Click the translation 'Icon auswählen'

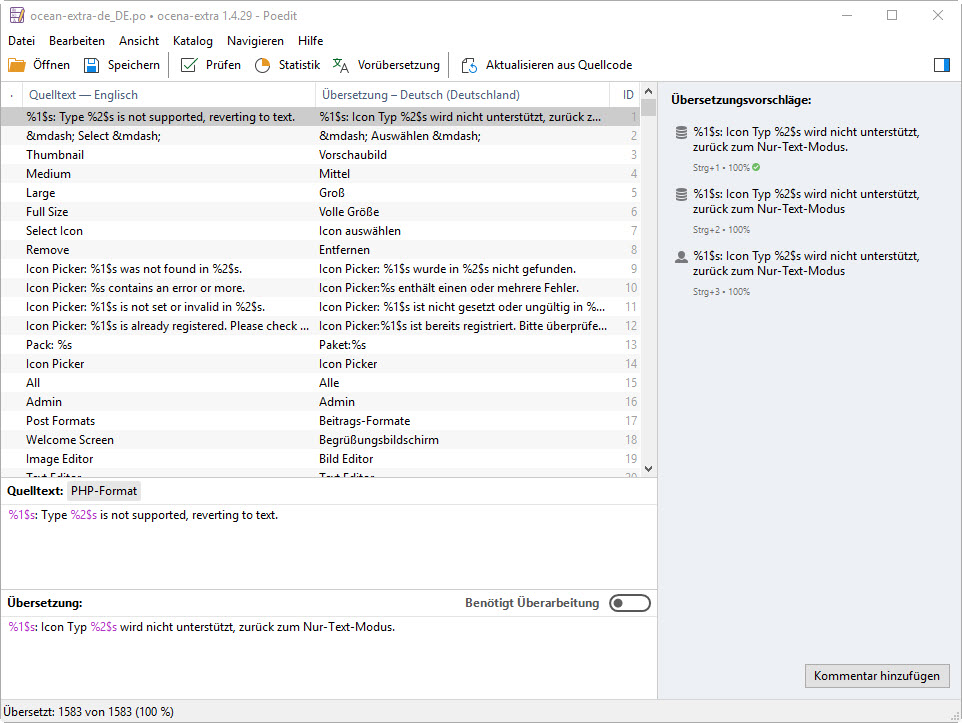coord(360,231)
